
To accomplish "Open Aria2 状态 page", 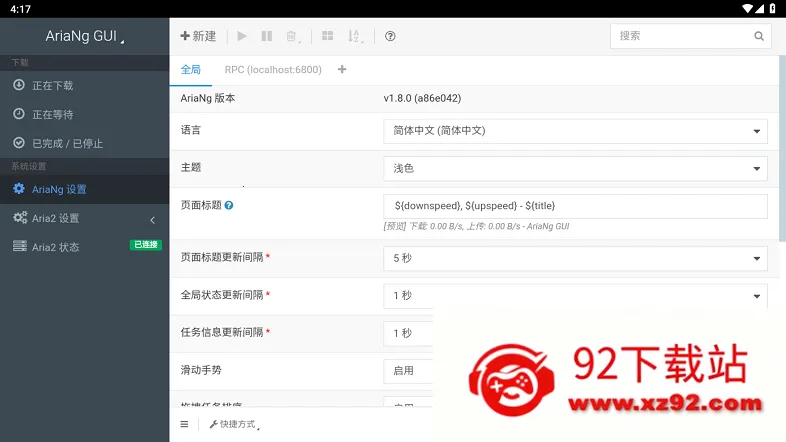I will click(x=84, y=248).
